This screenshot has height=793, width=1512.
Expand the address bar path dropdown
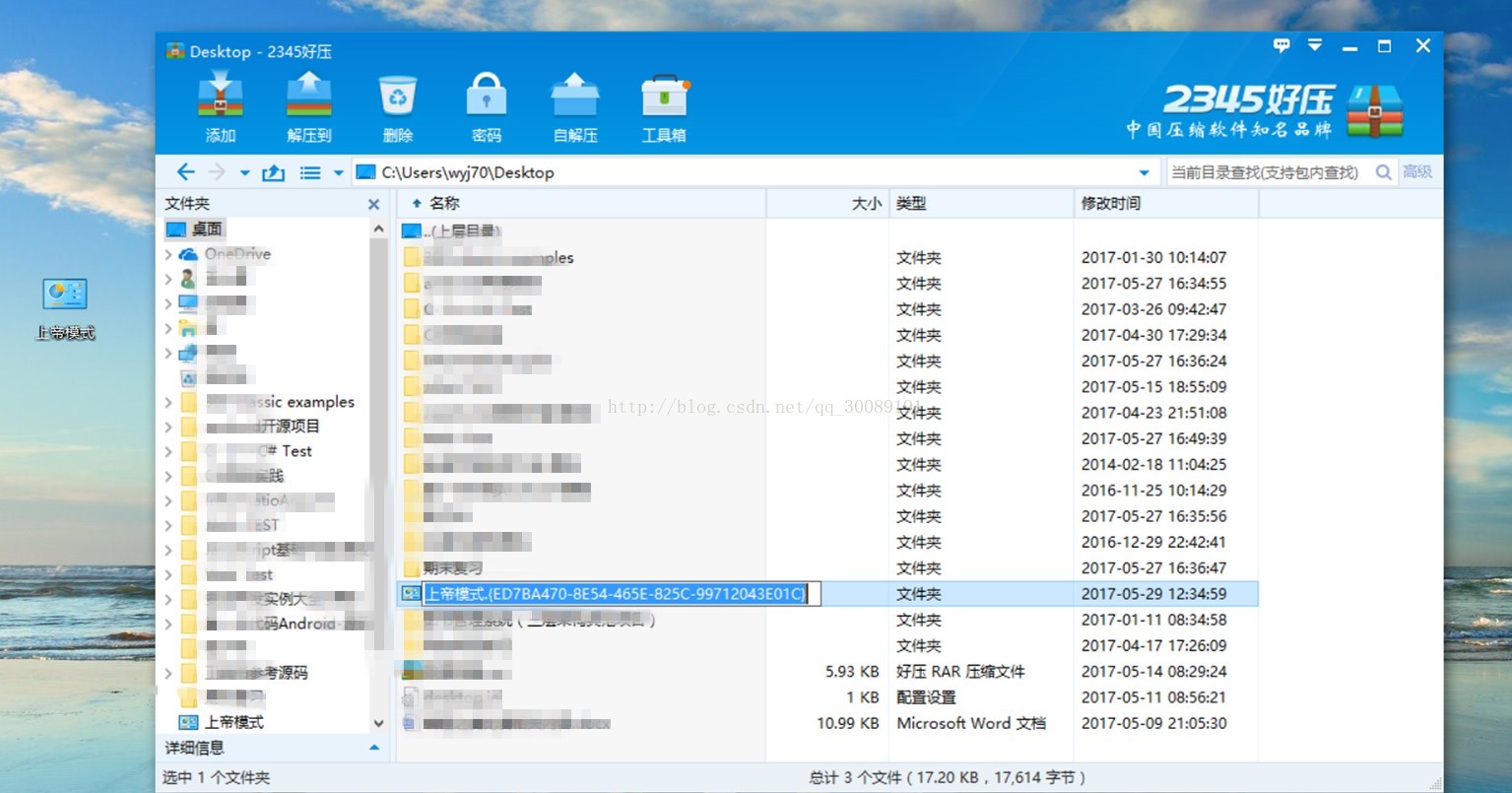[1144, 173]
